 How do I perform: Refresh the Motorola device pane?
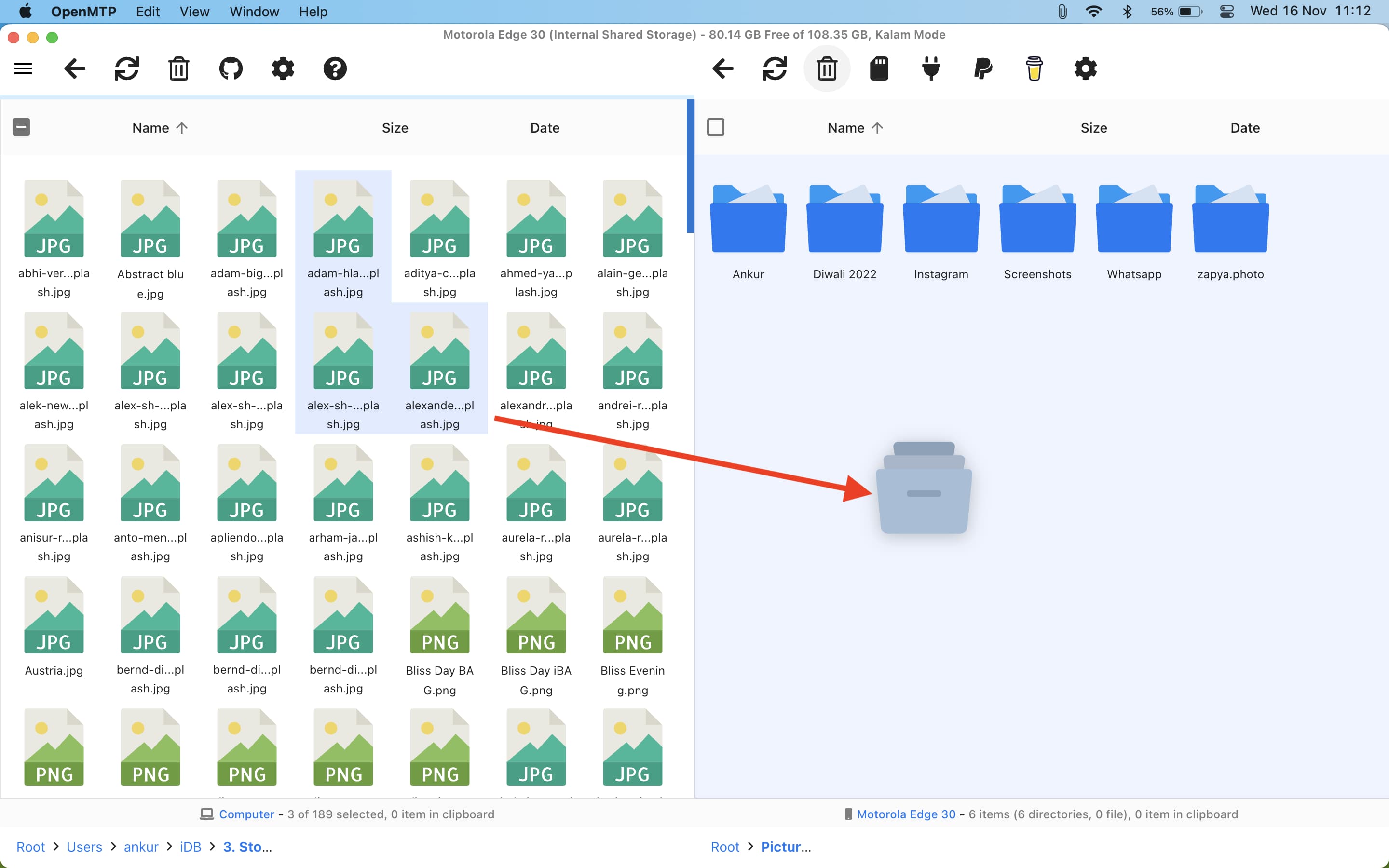point(774,69)
